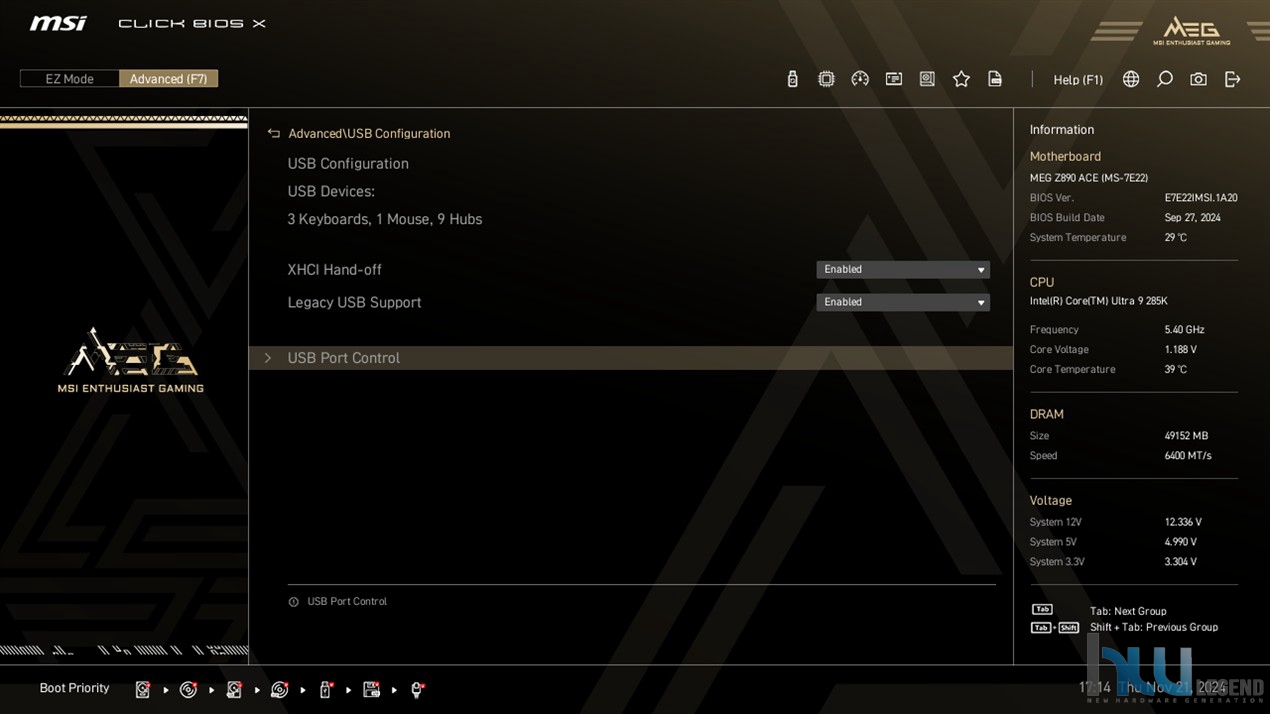Click the info icon beside the USB Port Control description

click(x=293, y=602)
